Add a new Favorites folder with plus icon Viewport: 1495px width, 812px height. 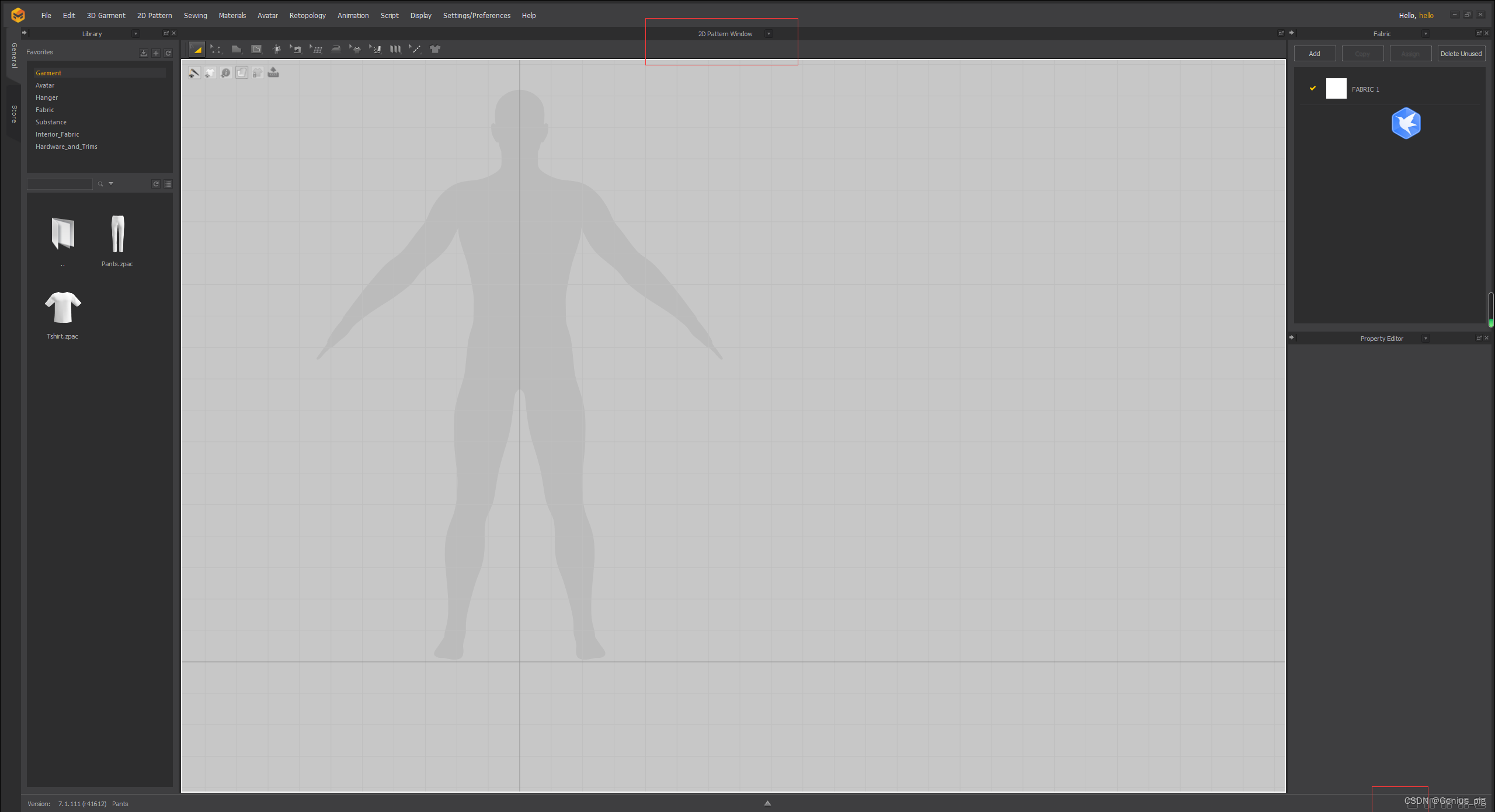point(156,53)
